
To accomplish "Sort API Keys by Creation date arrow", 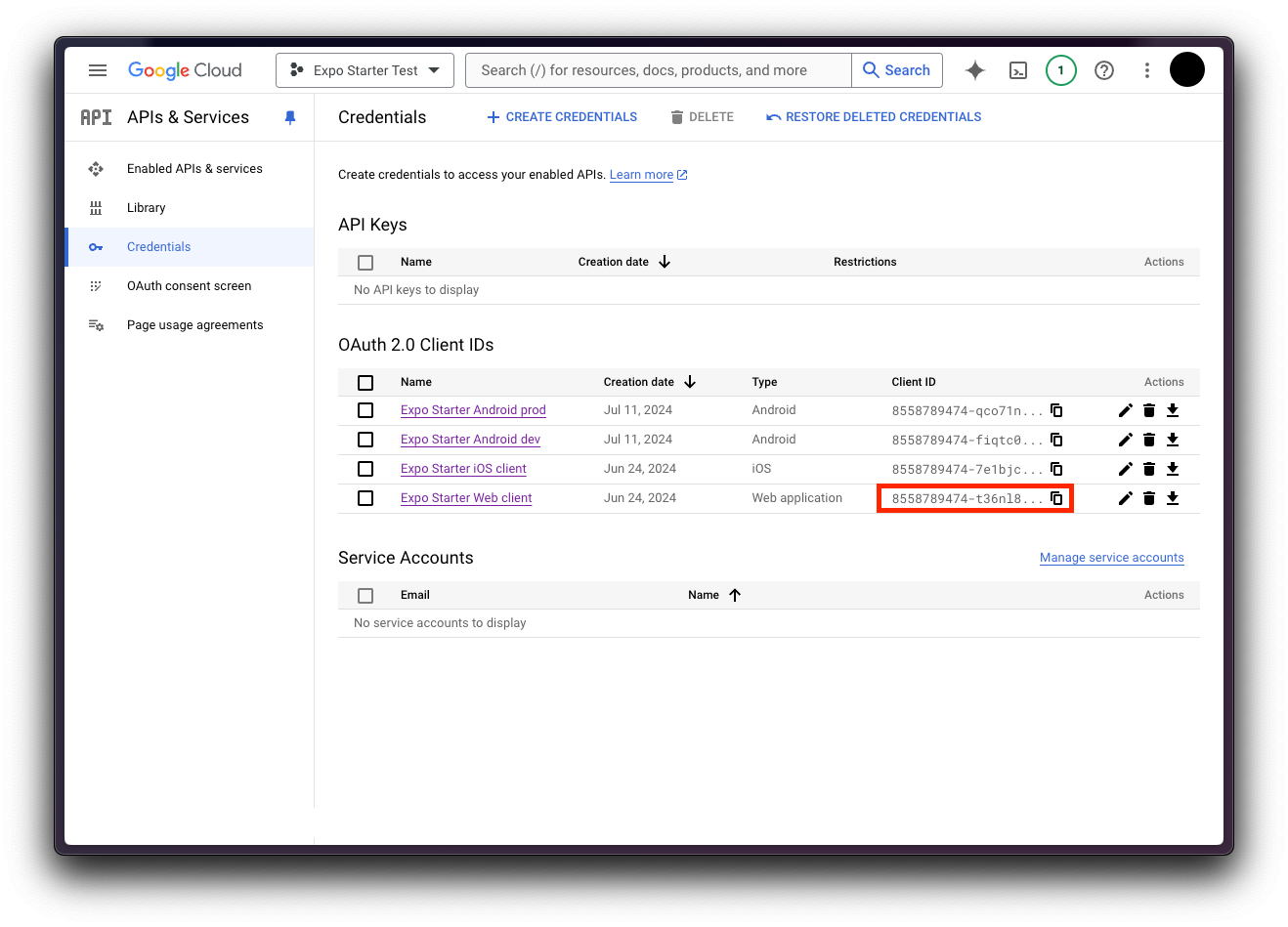I will [665, 262].
